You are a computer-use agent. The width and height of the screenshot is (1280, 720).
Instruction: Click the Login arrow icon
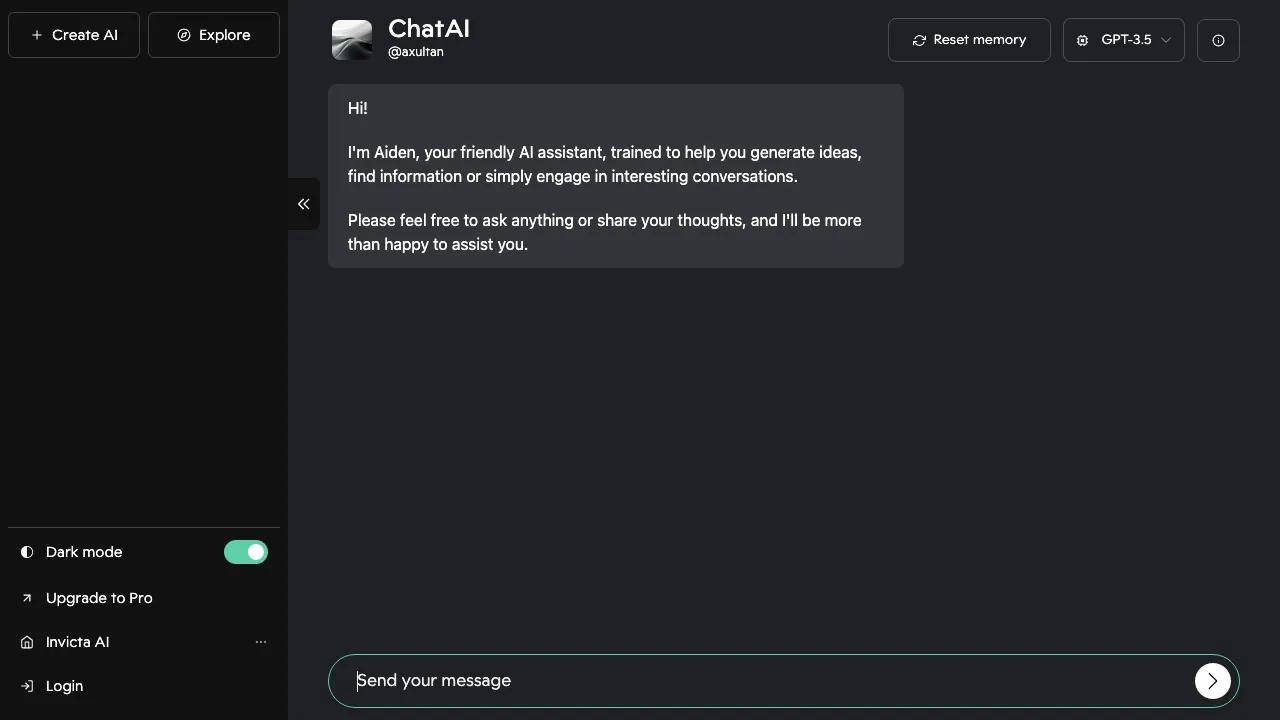[27, 686]
